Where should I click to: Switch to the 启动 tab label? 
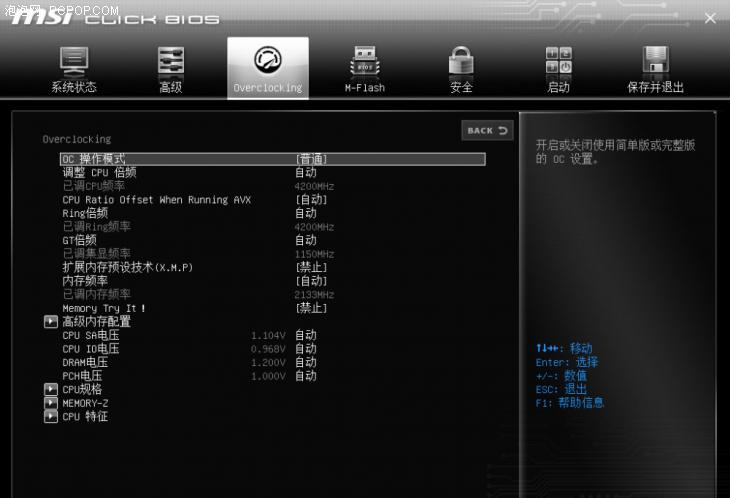[559, 87]
